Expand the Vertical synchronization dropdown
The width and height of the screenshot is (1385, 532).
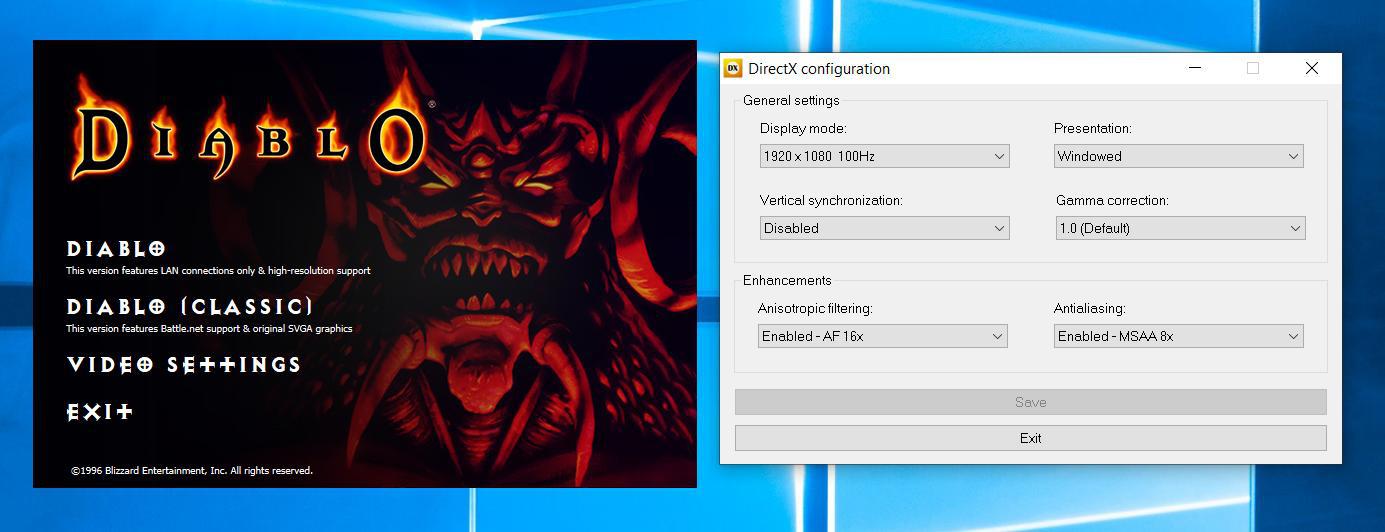pyautogui.click(x=884, y=228)
